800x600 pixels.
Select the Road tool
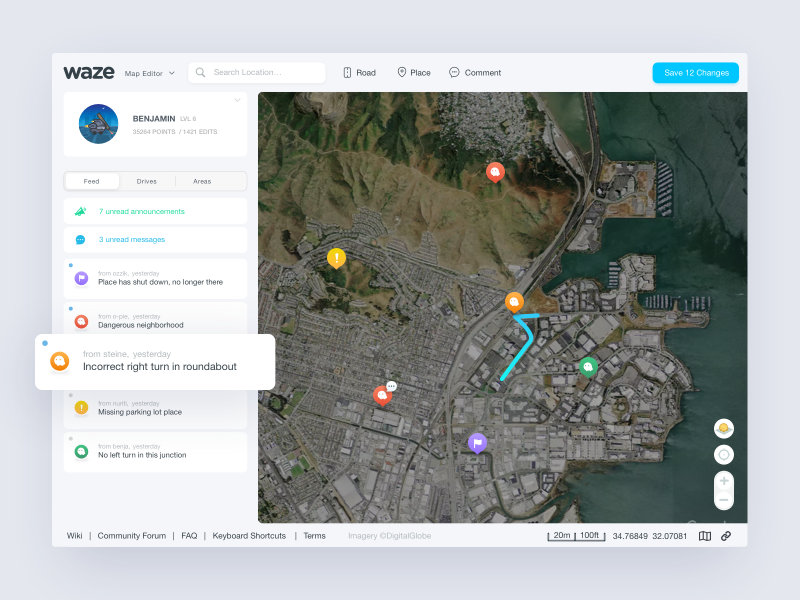(x=359, y=72)
